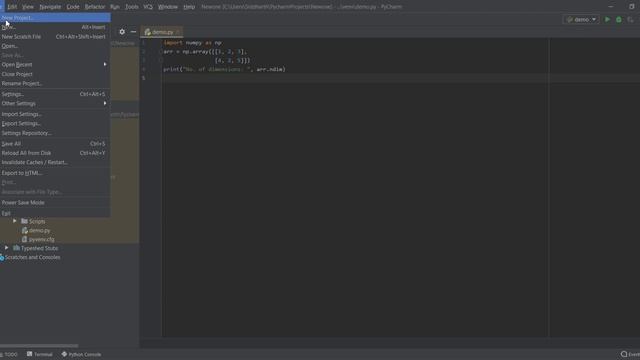Open the Navigate menu
The width and height of the screenshot is (640, 360).
(50, 7)
